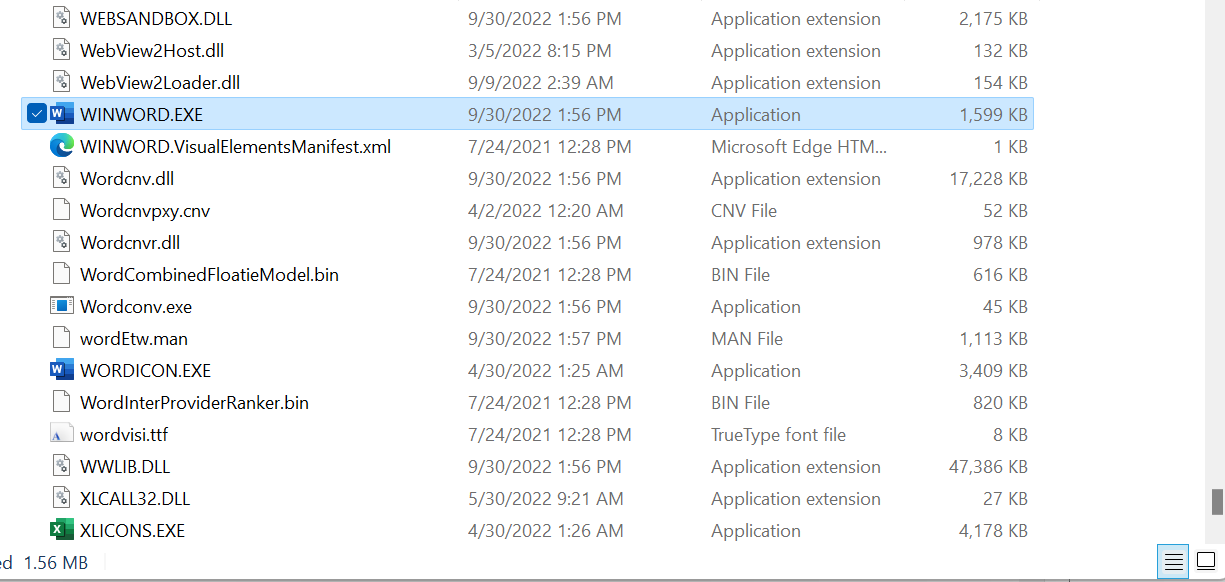
Task: Click the size value 3,409 KB
Action: pos(993,371)
